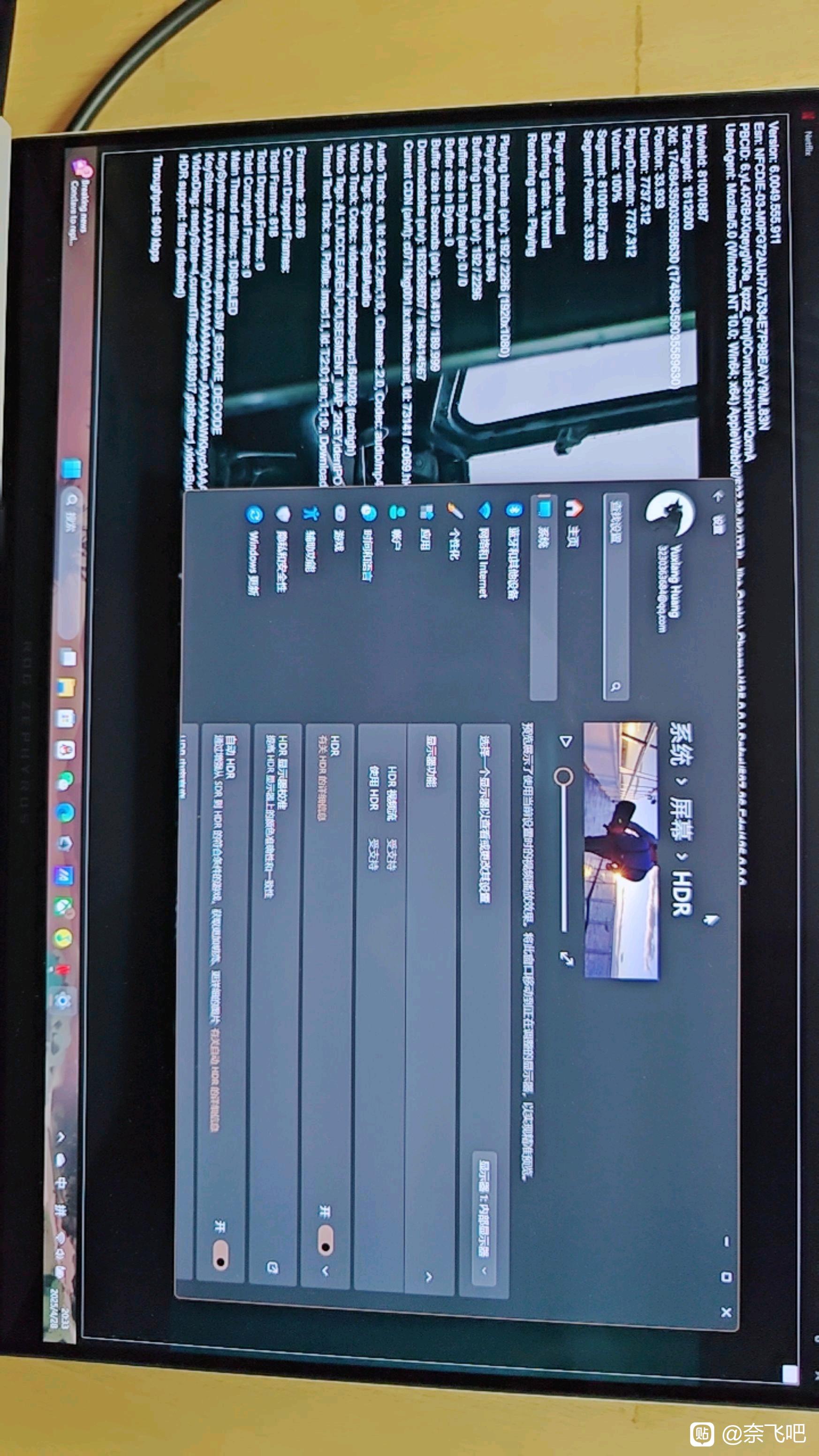Image resolution: width=819 pixels, height=1456 pixels.
Task: Click the HDR preview video thumbnail
Action: [x=621, y=849]
